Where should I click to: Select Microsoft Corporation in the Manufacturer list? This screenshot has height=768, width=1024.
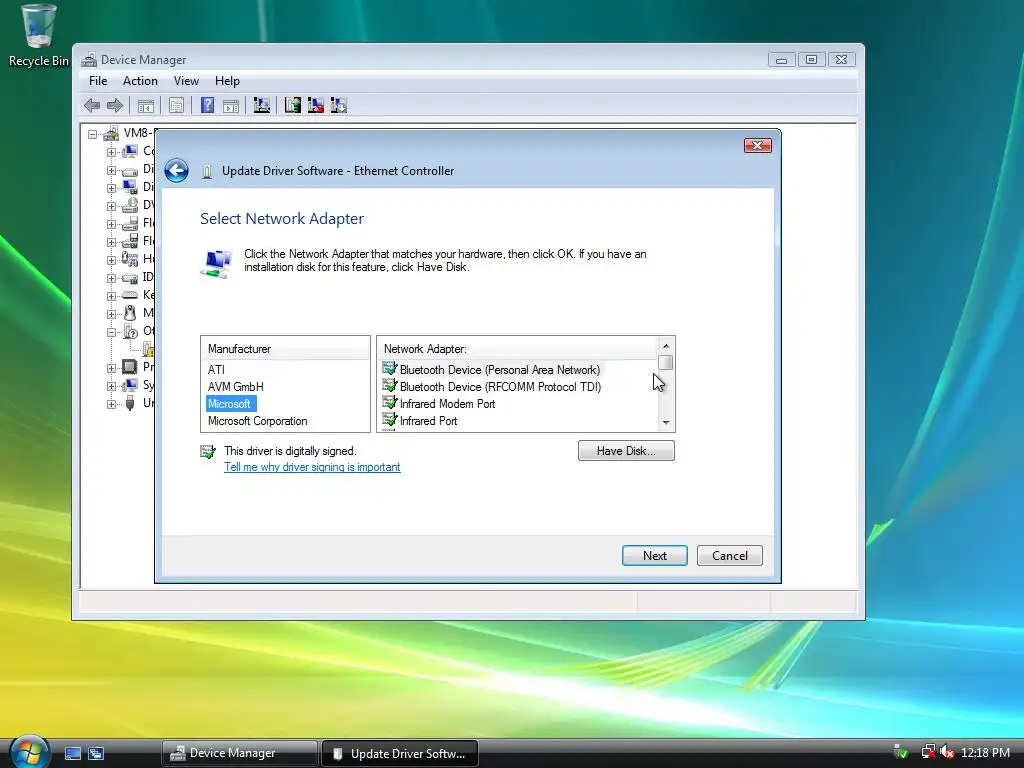[x=257, y=421]
